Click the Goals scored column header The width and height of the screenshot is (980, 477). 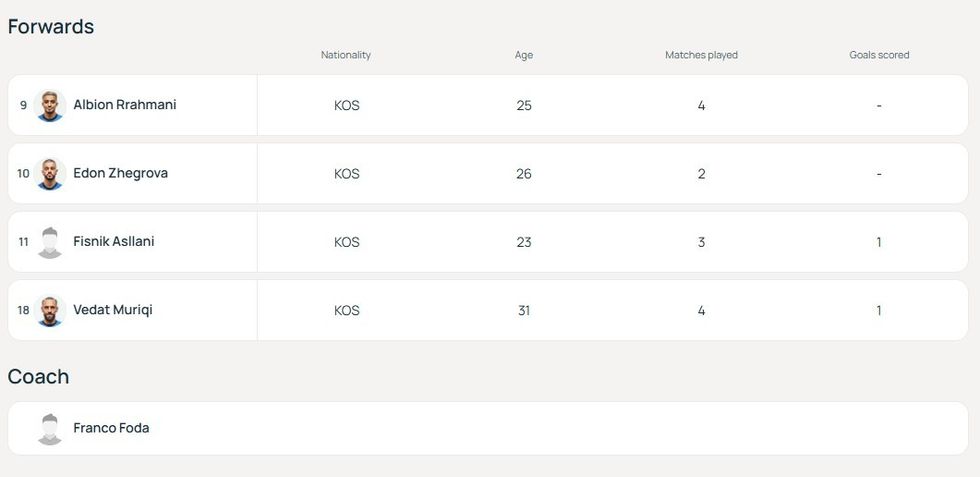coord(879,55)
